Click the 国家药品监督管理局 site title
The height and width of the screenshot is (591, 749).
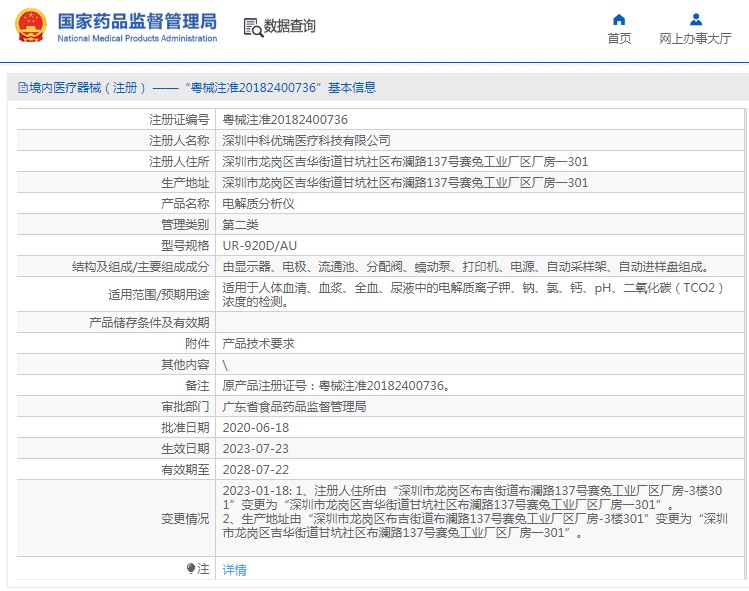click(136, 20)
